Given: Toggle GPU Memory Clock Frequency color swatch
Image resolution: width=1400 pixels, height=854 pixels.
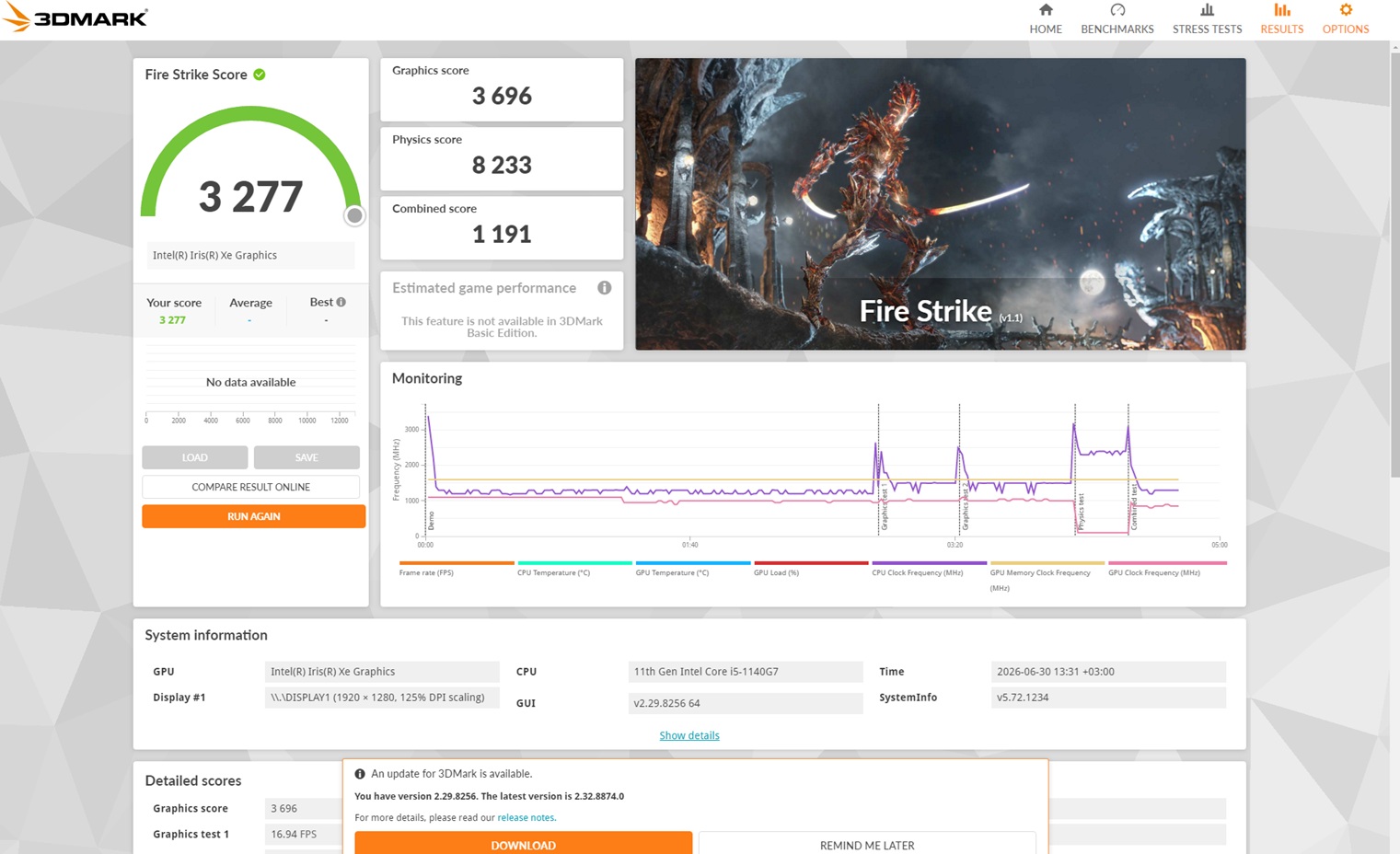Looking at the screenshot, I should pos(1047,562).
